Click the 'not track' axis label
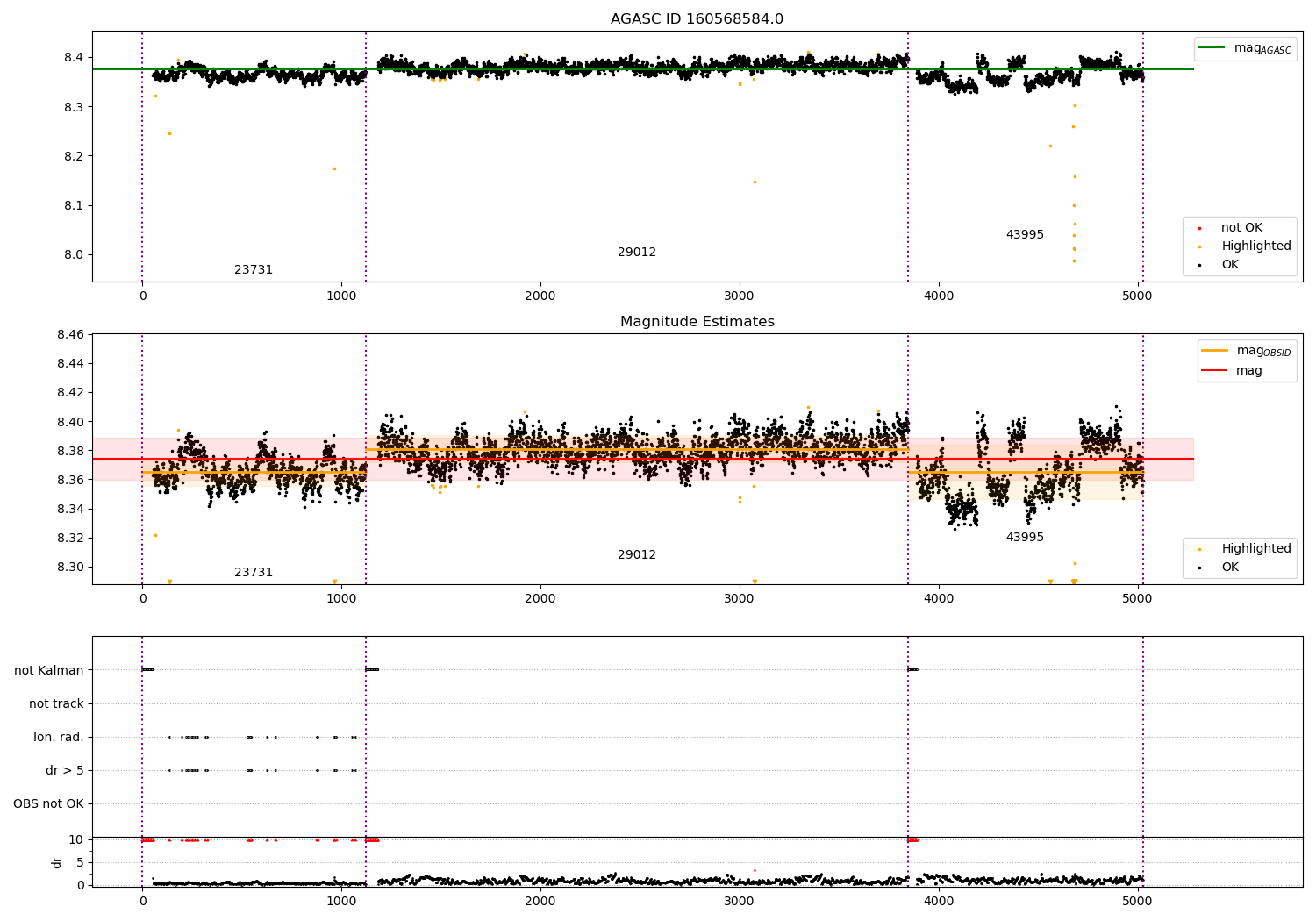 56,704
